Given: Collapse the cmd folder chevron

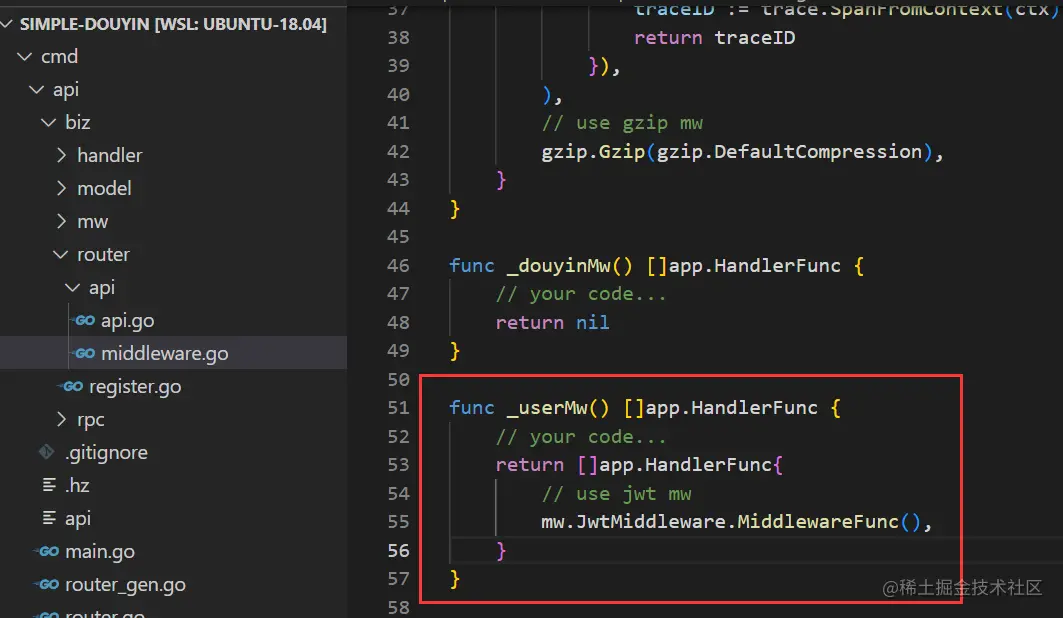Looking at the screenshot, I should (25, 56).
